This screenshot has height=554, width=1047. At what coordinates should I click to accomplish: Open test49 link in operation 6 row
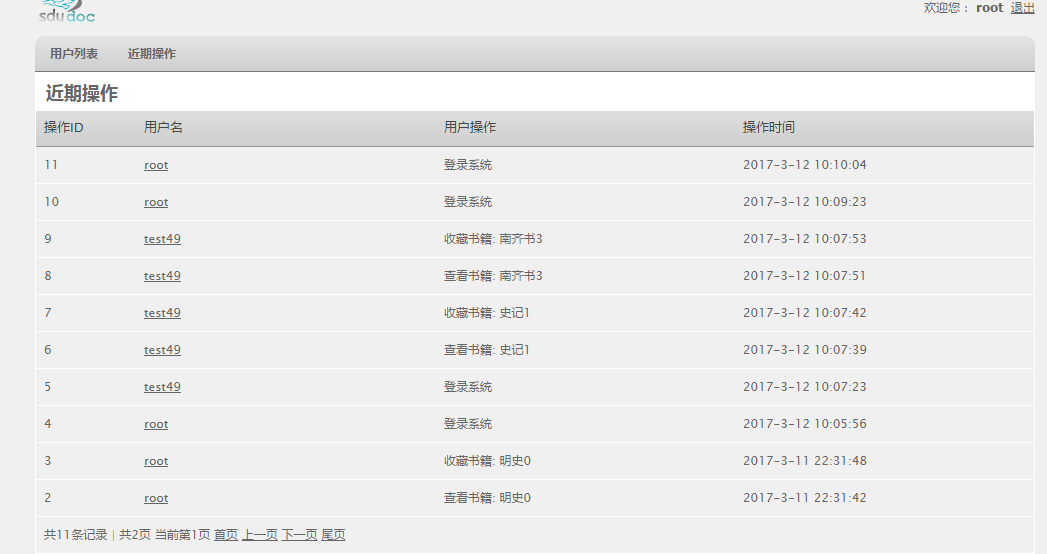(x=162, y=350)
